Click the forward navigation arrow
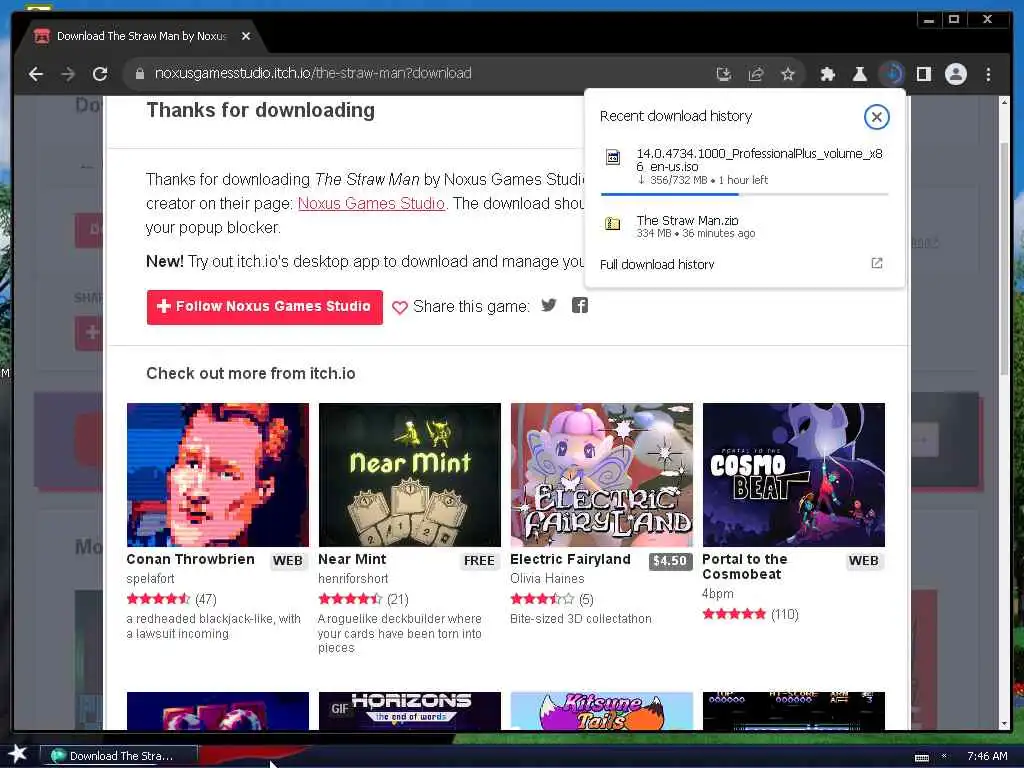The image size is (1024, 768). point(68,74)
